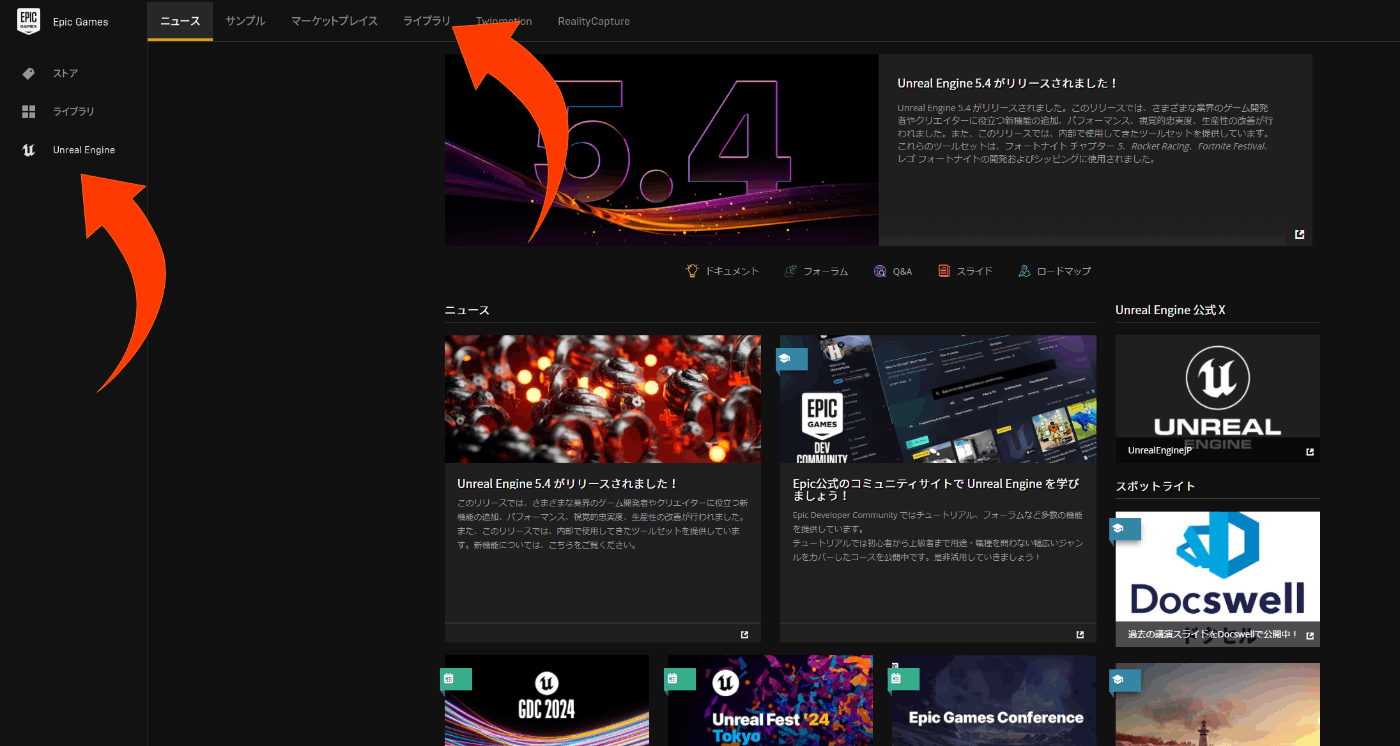
Task: Open ストア from the left sidebar
Action: coord(65,73)
